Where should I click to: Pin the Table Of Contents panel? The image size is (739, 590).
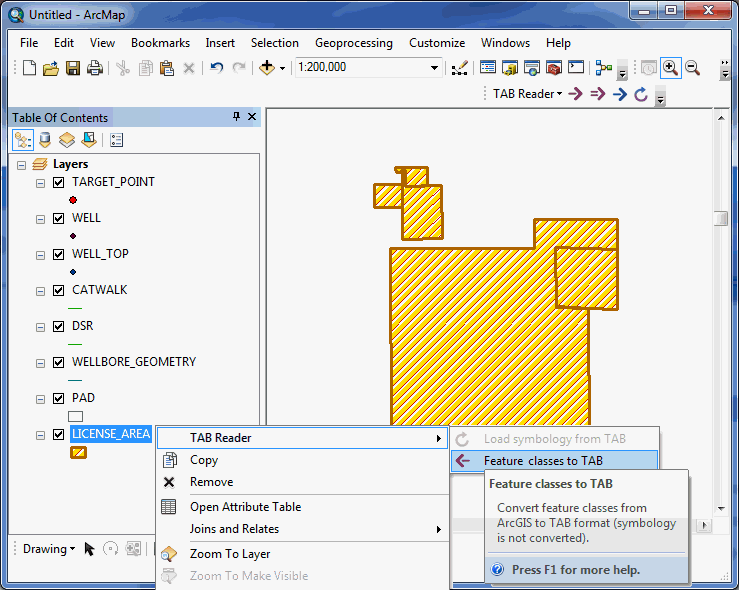[x=237, y=117]
